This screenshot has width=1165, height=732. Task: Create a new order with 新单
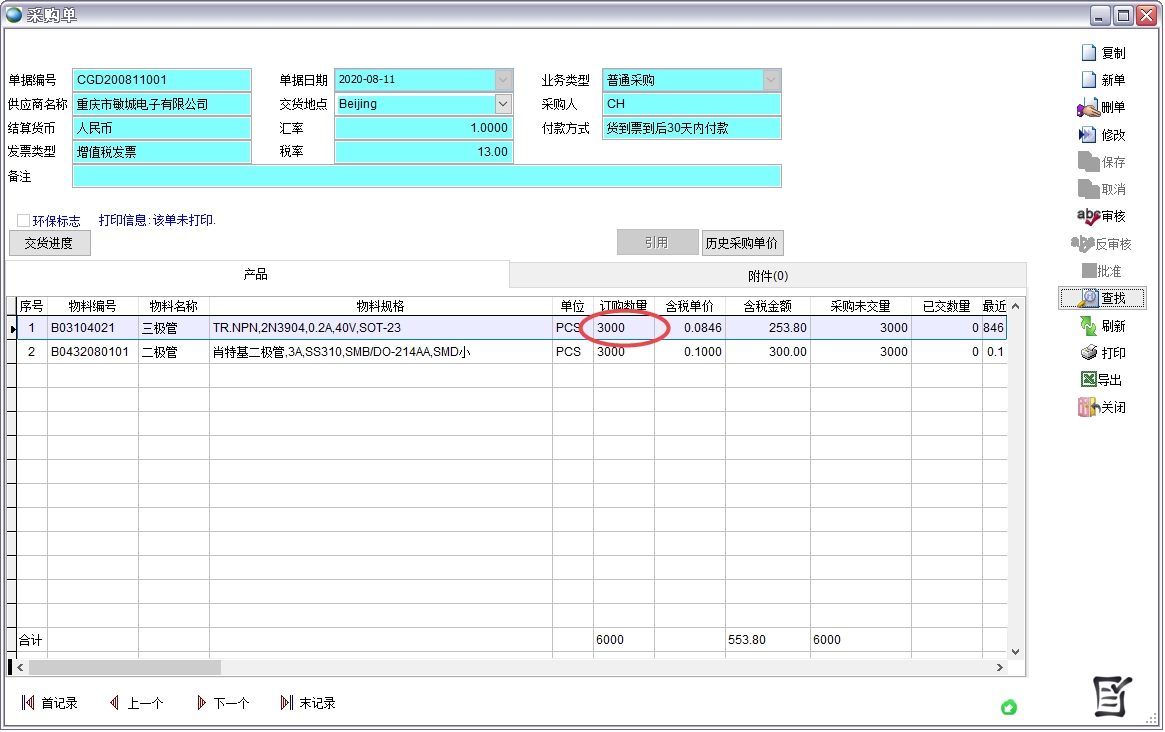(x=1089, y=80)
